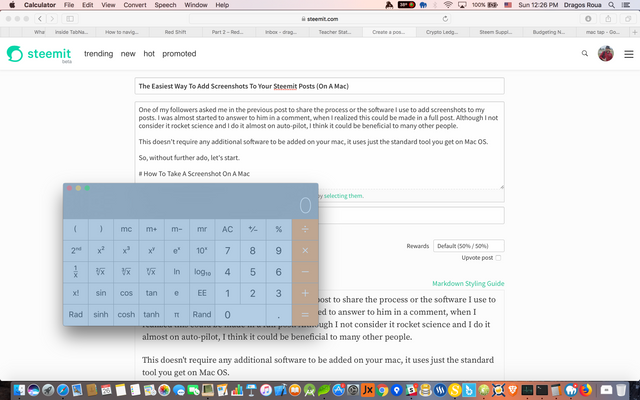Screen dimensions: 640x400
Task: Open the Trash in the Dock
Action: pos(621,390)
